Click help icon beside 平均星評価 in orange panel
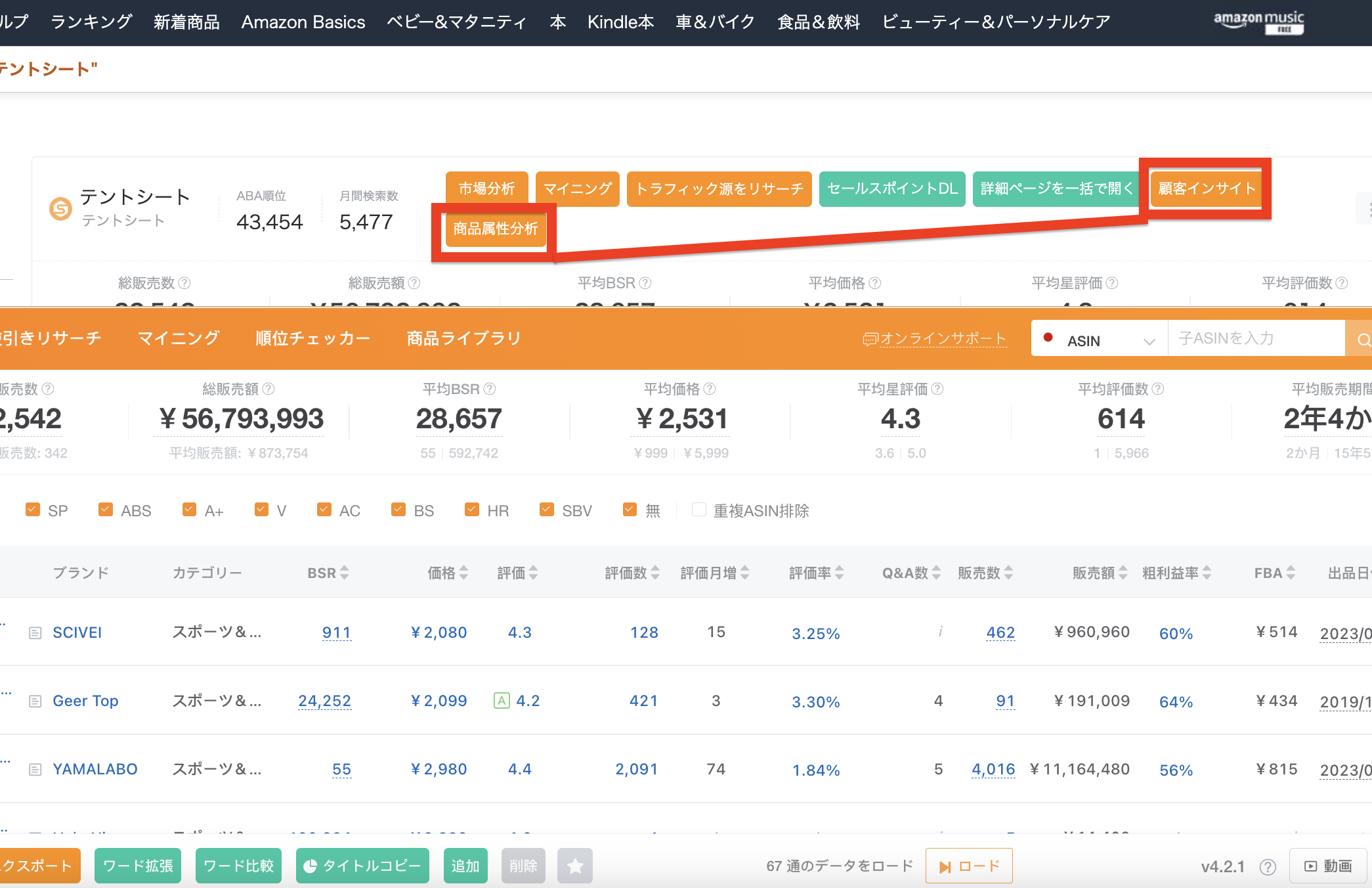1372x888 pixels. (937, 389)
